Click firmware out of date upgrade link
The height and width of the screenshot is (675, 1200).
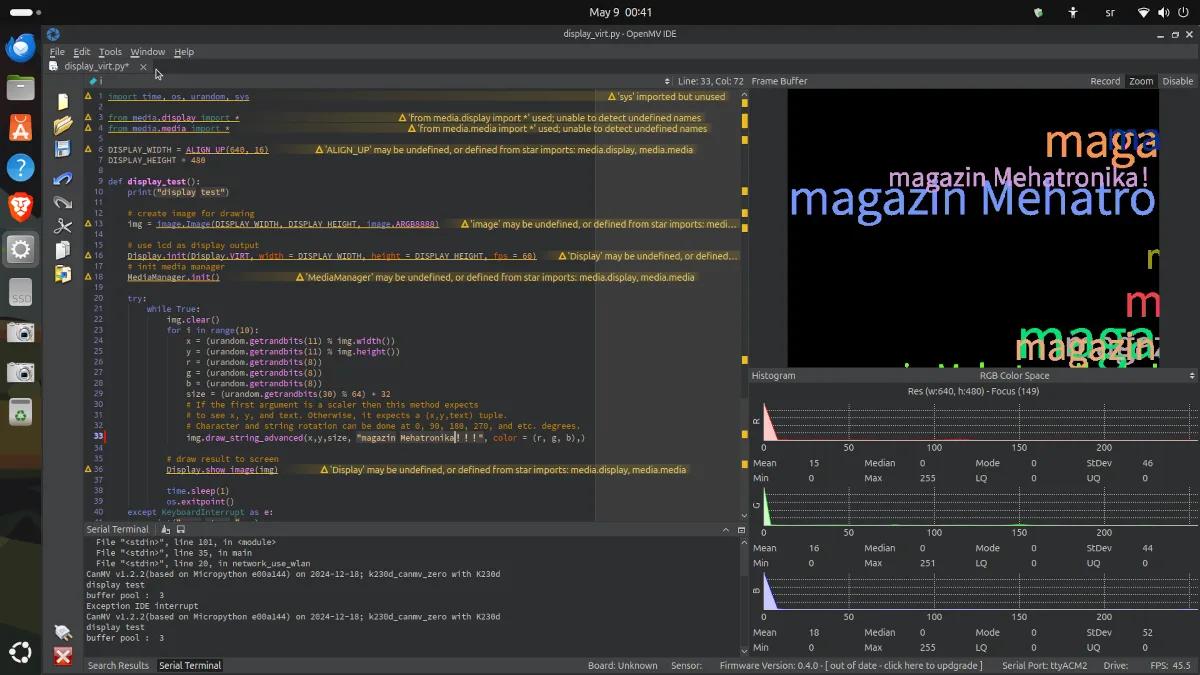click(850, 665)
